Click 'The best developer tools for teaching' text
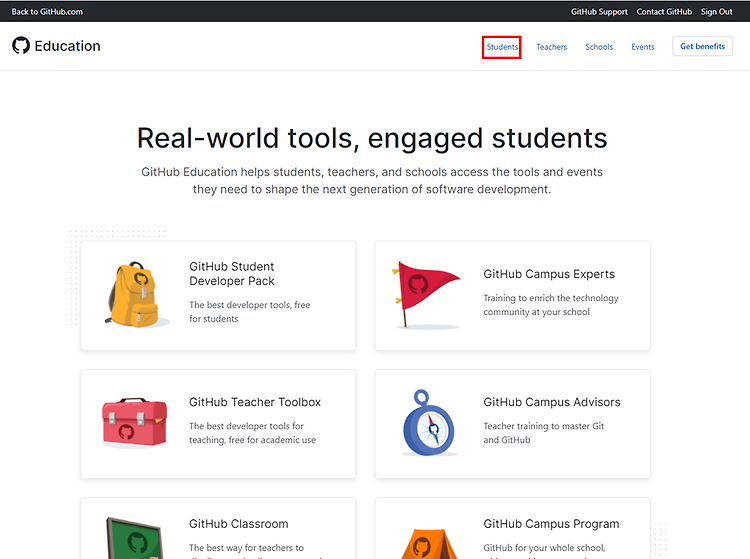The height and width of the screenshot is (559, 750). 253,433
